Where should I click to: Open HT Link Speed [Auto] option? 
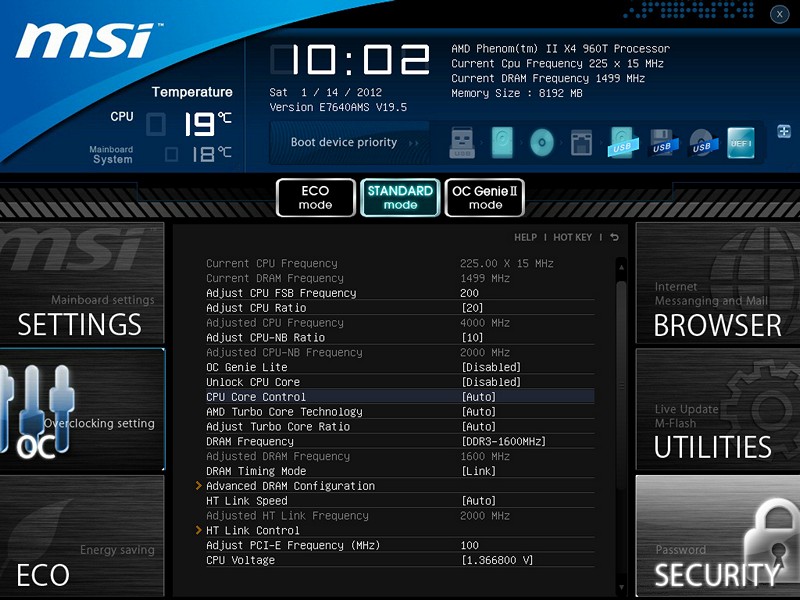coord(479,501)
